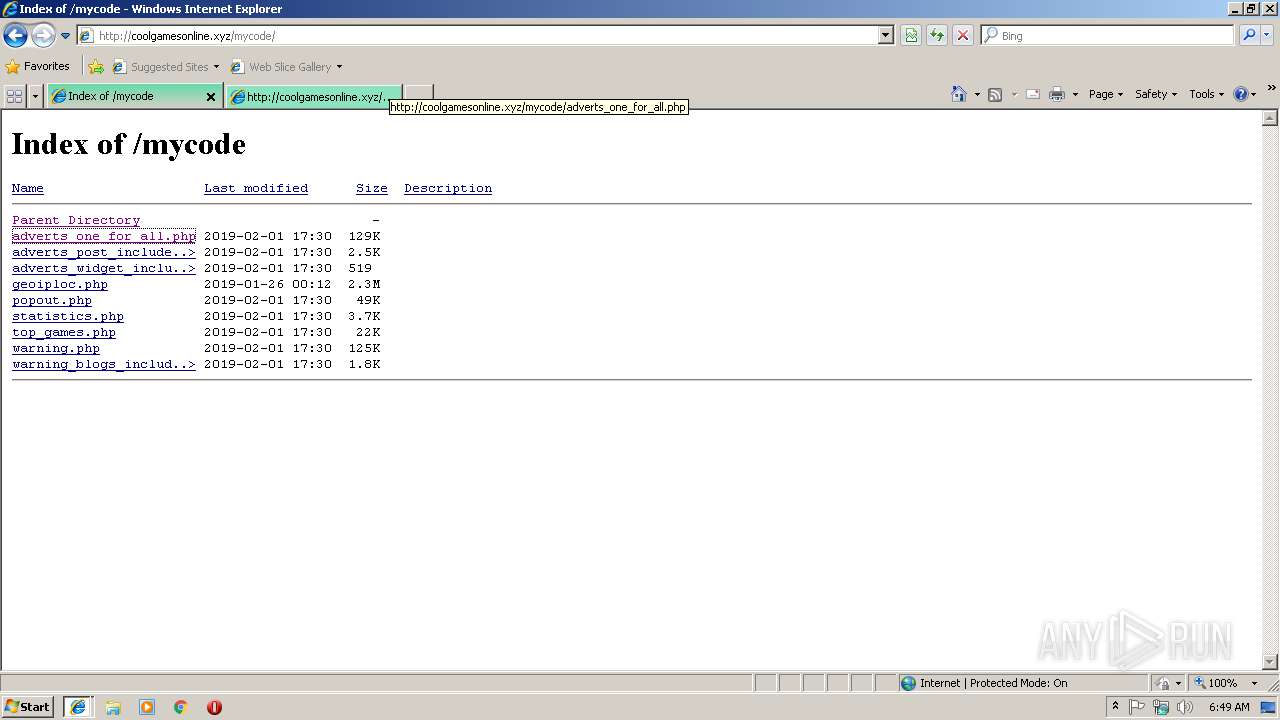Click the 6:49 AM taskbar clock
This screenshot has height=720, width=1280.
coord(1229,707)
